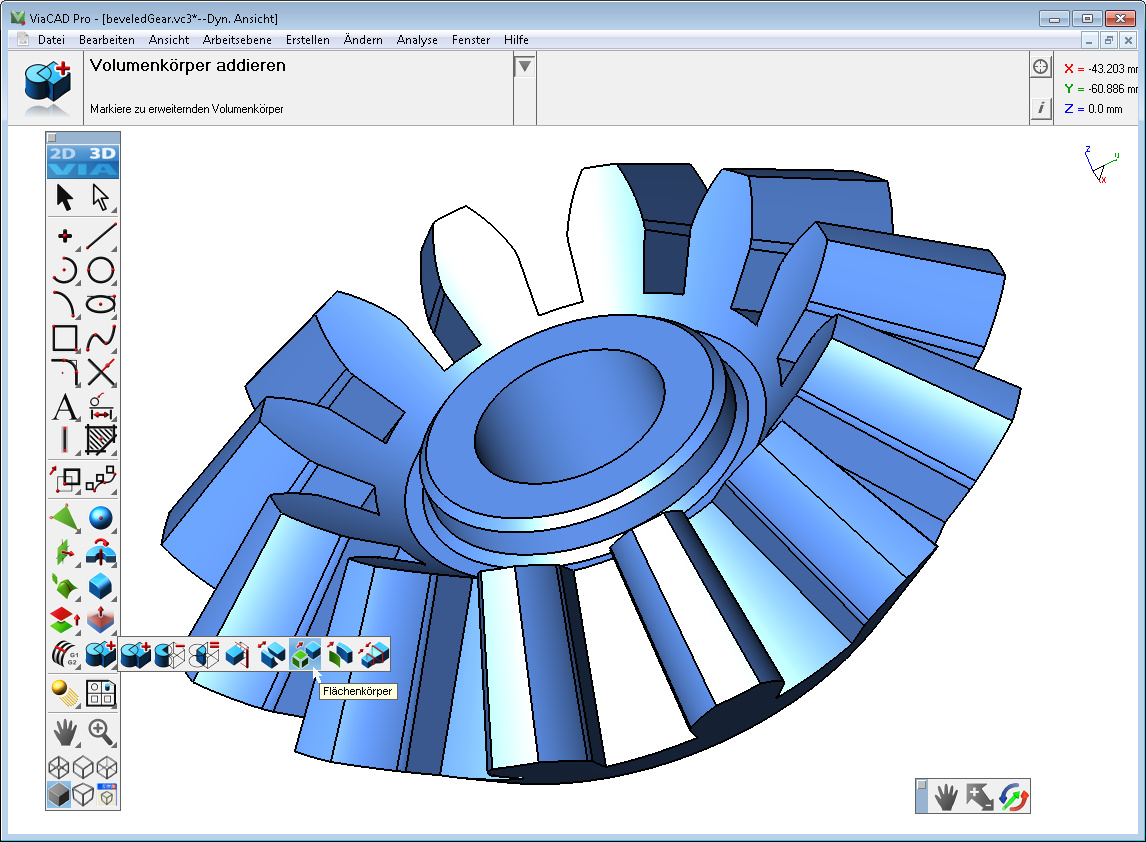The image size is (1146, 842).
Task: Select the text tool marked A
Action: click(65, 408)
